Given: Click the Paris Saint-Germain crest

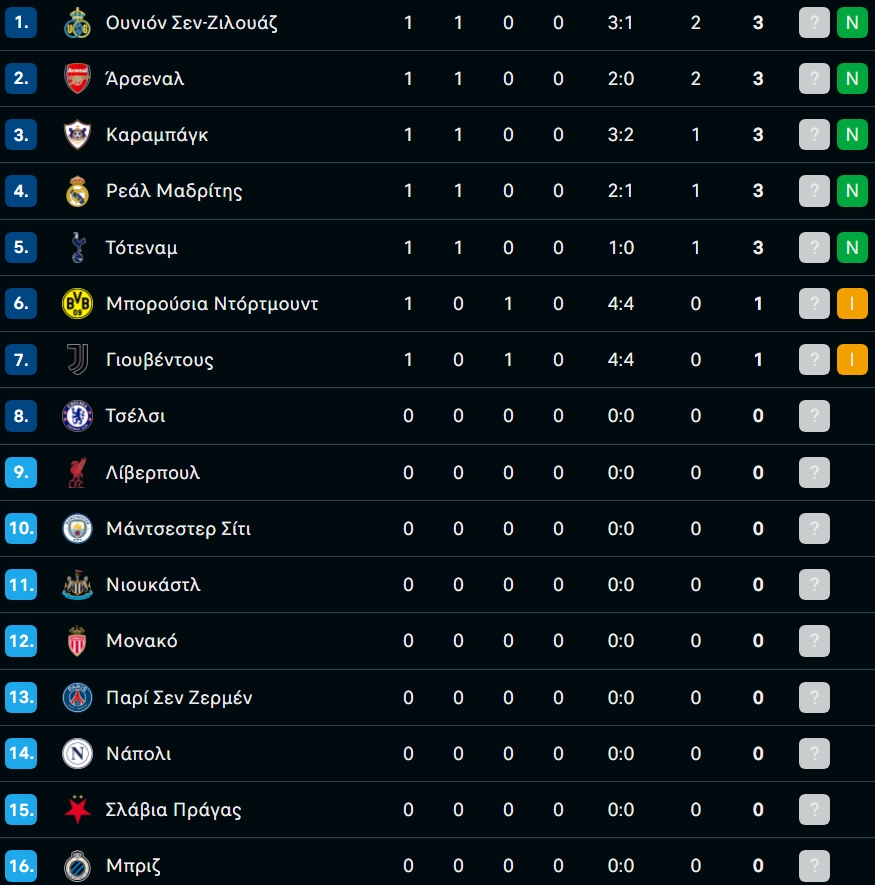Looking at the screenshot, I should [x=77, y=697].
